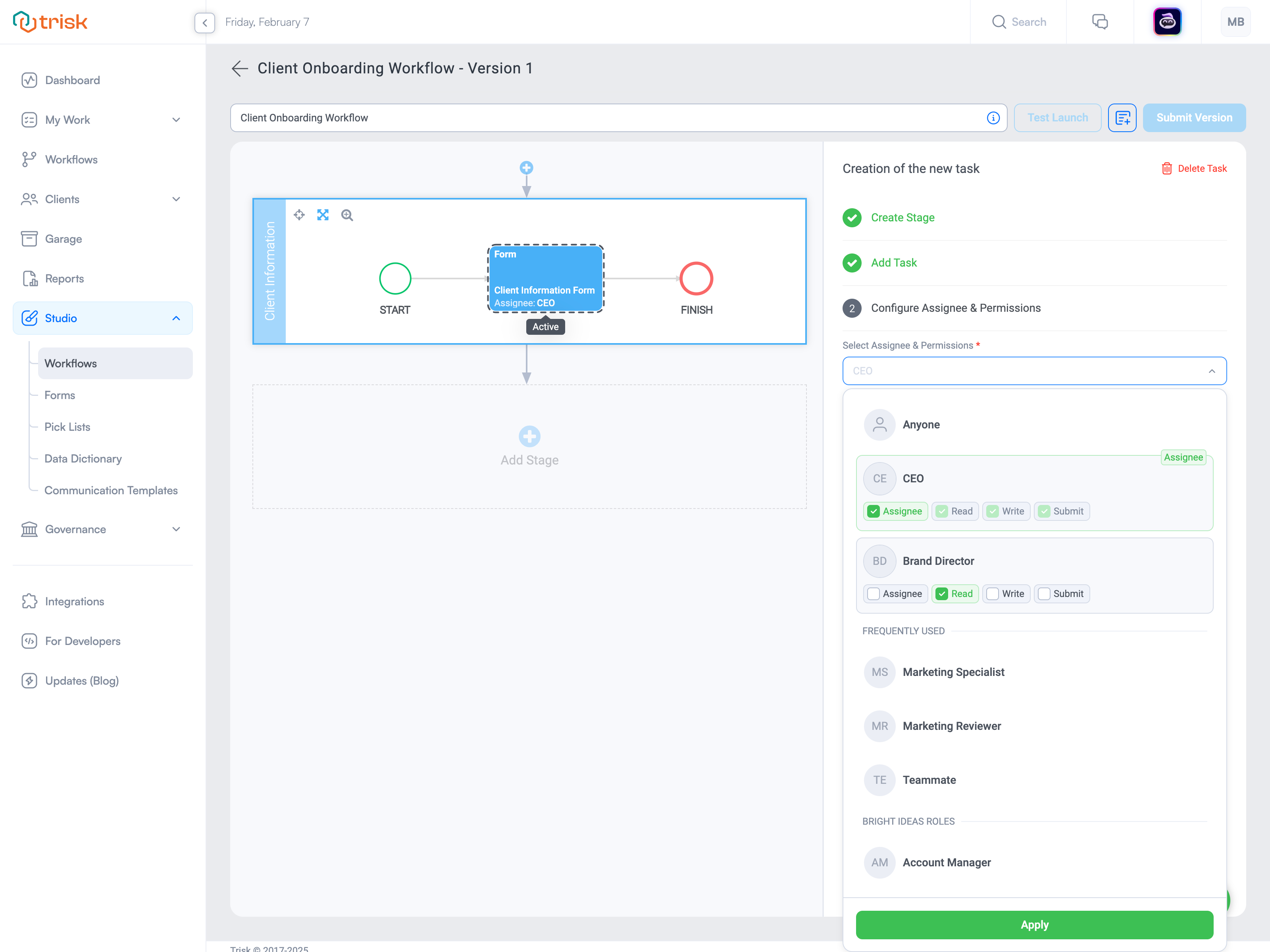Click the Add Task step
The image size is (1270, 952).
[894, 263]
